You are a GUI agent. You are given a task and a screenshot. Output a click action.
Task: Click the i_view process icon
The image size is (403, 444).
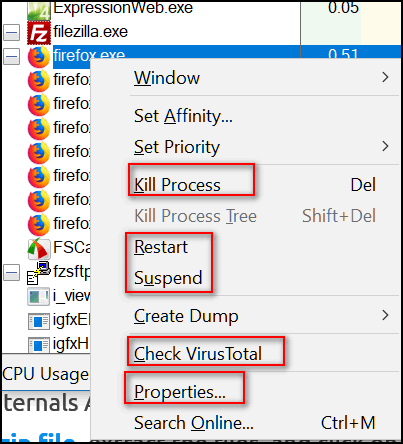(39, 297)
